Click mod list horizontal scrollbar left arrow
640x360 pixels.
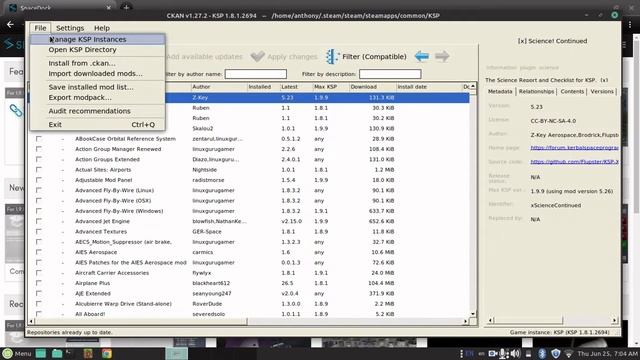pyautogui.click(x=31, y=322)
